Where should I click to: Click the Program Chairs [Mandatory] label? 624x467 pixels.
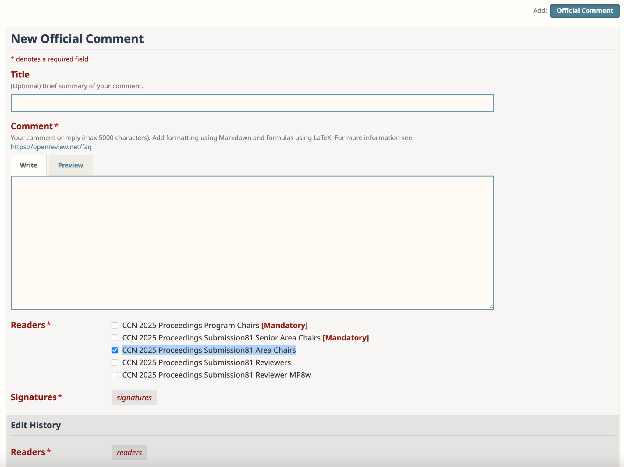pos(214,325)
